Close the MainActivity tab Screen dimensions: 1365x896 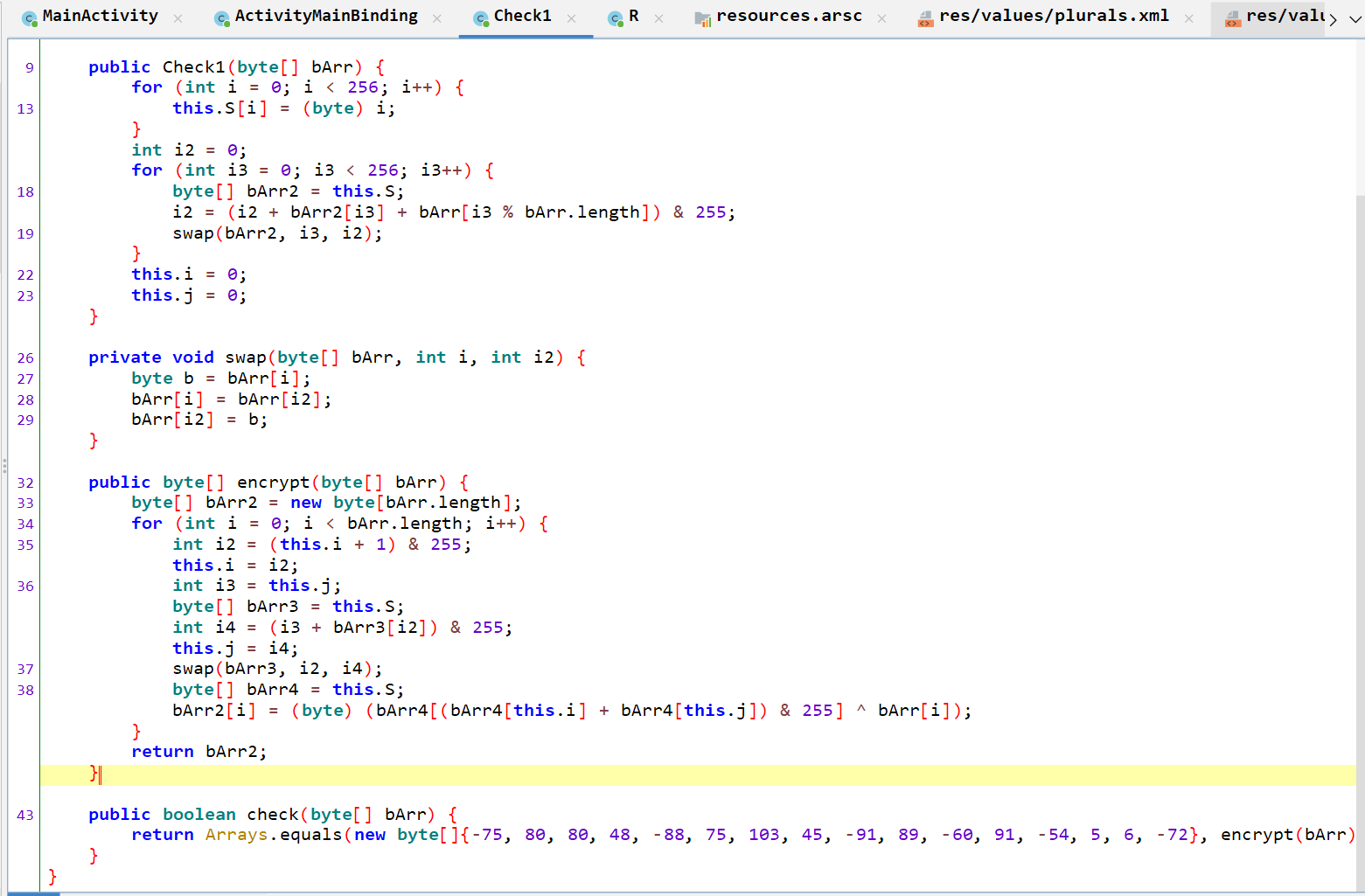point(178,18)
